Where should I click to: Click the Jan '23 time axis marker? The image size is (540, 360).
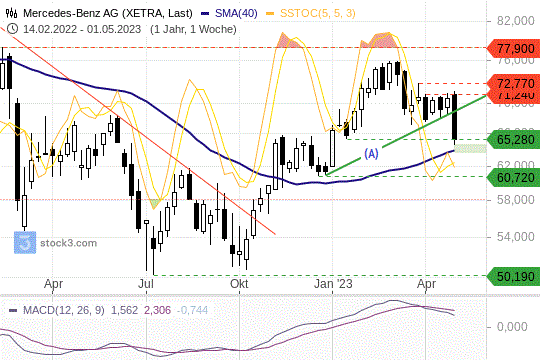pyautogui.click(x=333, y=284)
